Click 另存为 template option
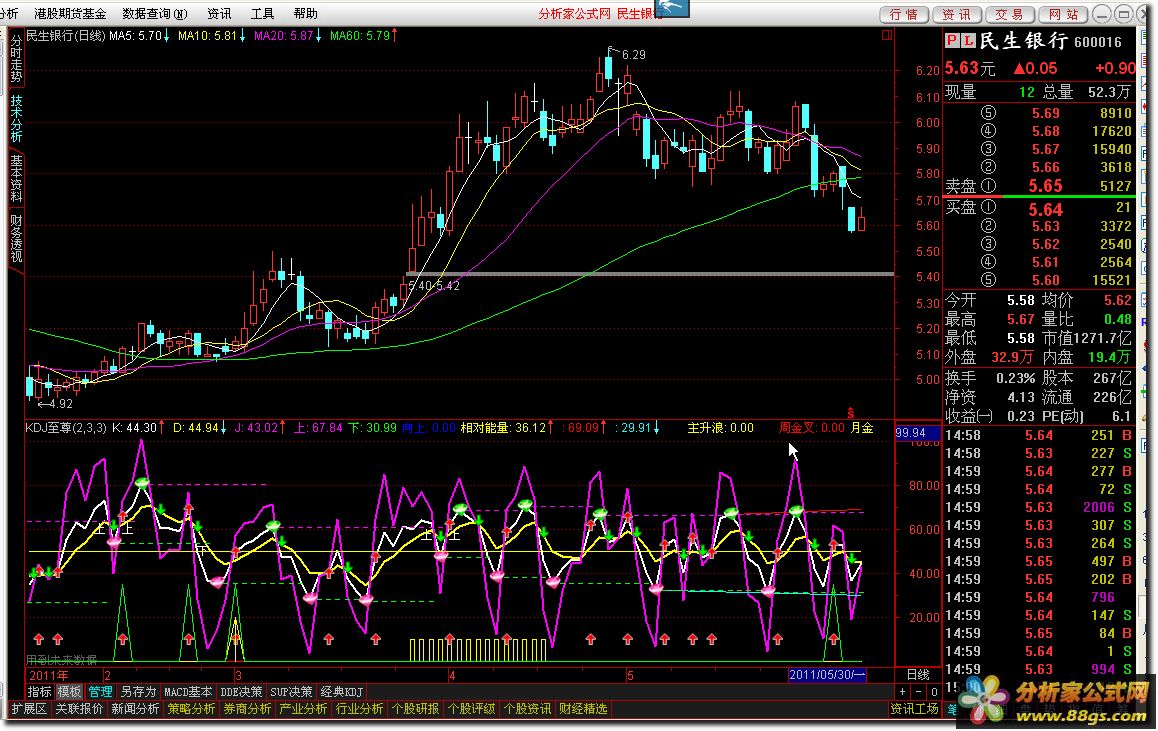 (138, 692)
